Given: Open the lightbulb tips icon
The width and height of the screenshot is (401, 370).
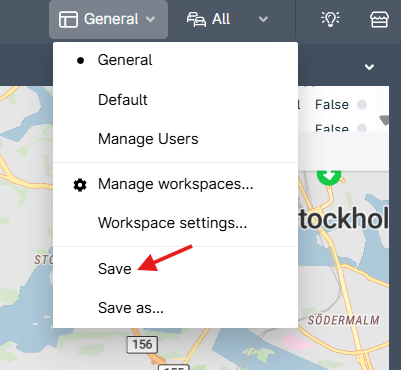Looking at the screenshot, I should (330, 19).
